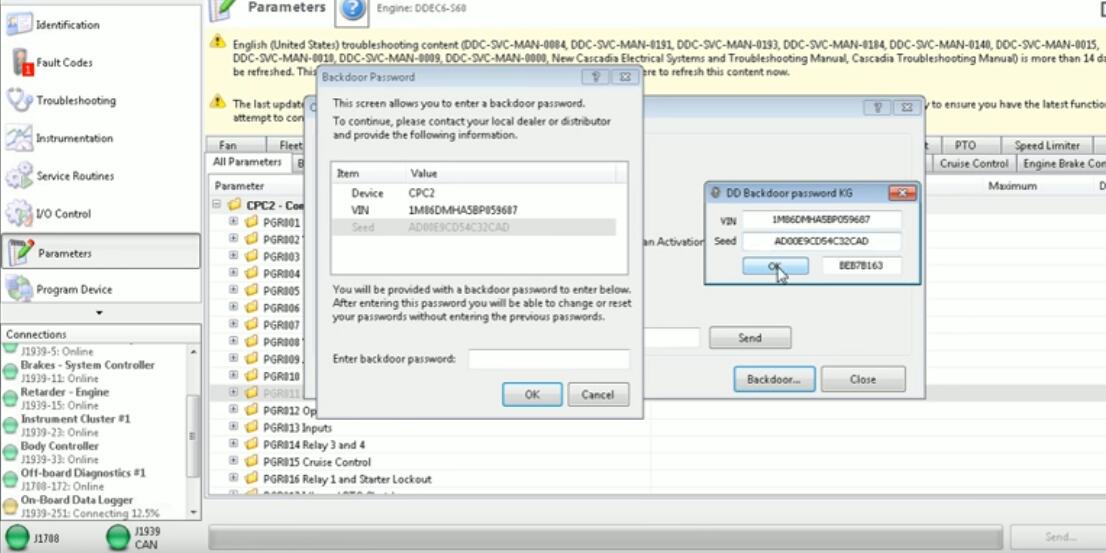Click the Send button in the password dialog
1106x553 pixels.
point(750,338)
